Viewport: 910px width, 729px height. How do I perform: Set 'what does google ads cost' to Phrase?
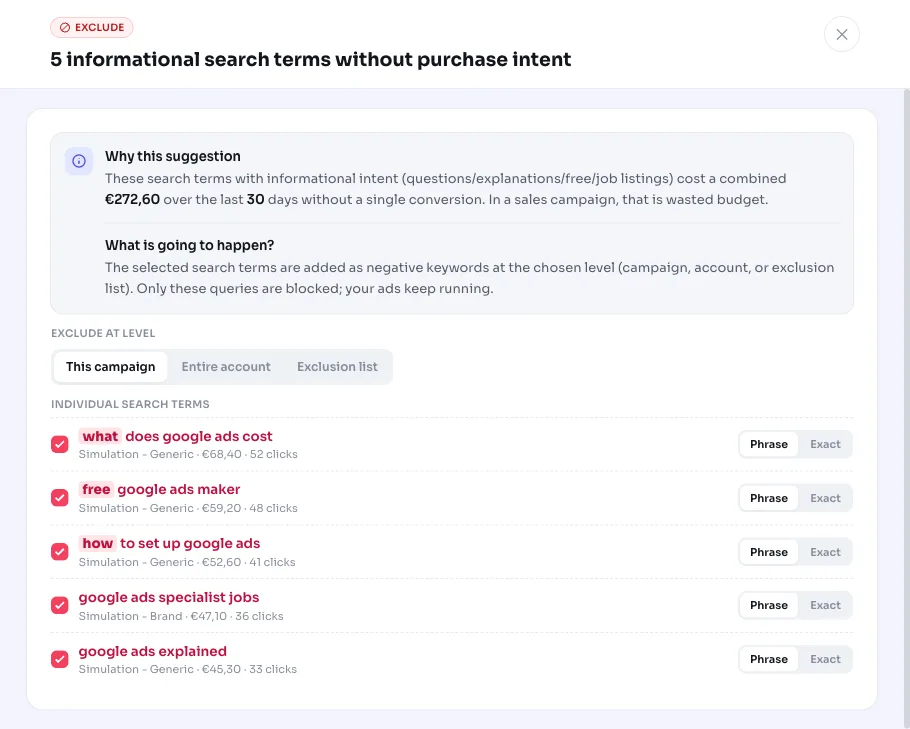(x=768, y=445)
